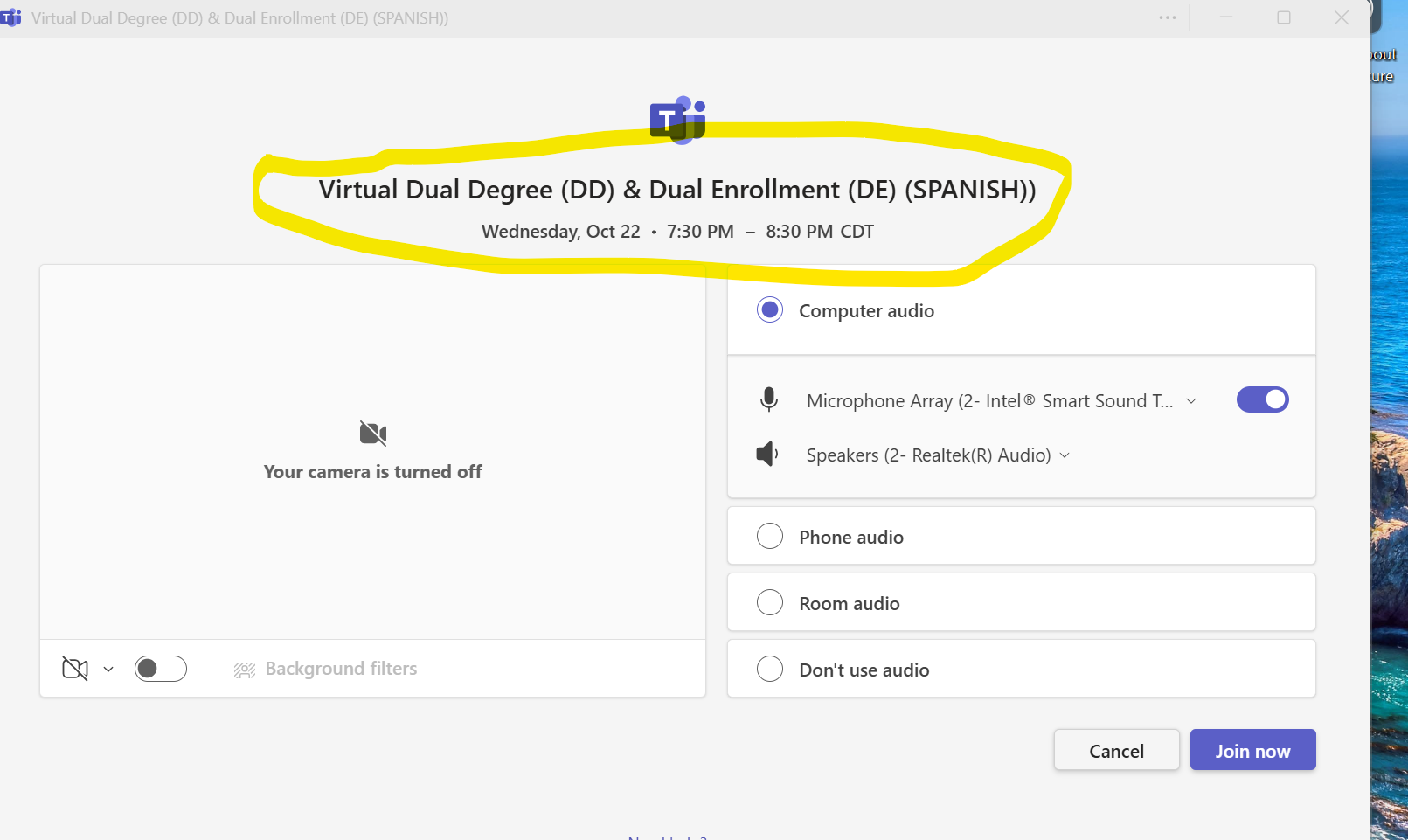Select Don't use audio option
1408x840 pixels.
(770, 669)
